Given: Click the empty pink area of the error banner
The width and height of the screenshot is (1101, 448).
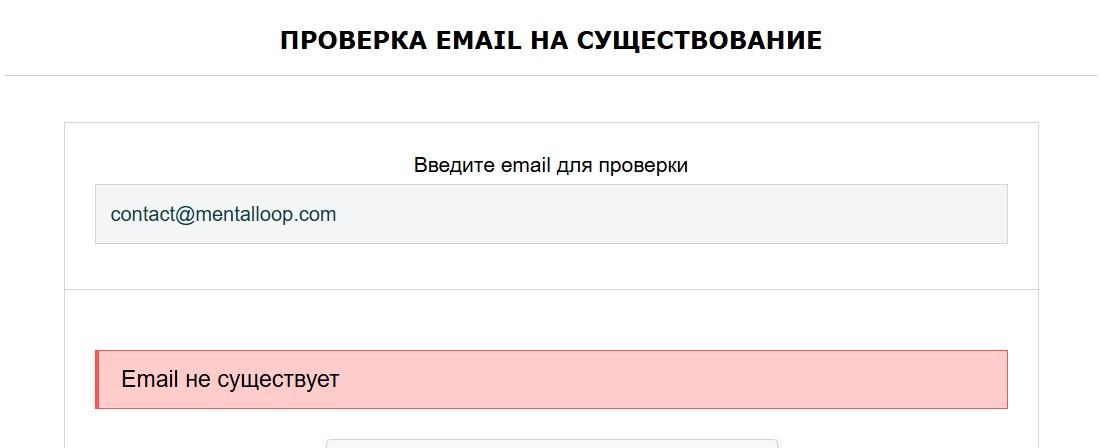Looking at the screenshot, I should click(700, 380).
